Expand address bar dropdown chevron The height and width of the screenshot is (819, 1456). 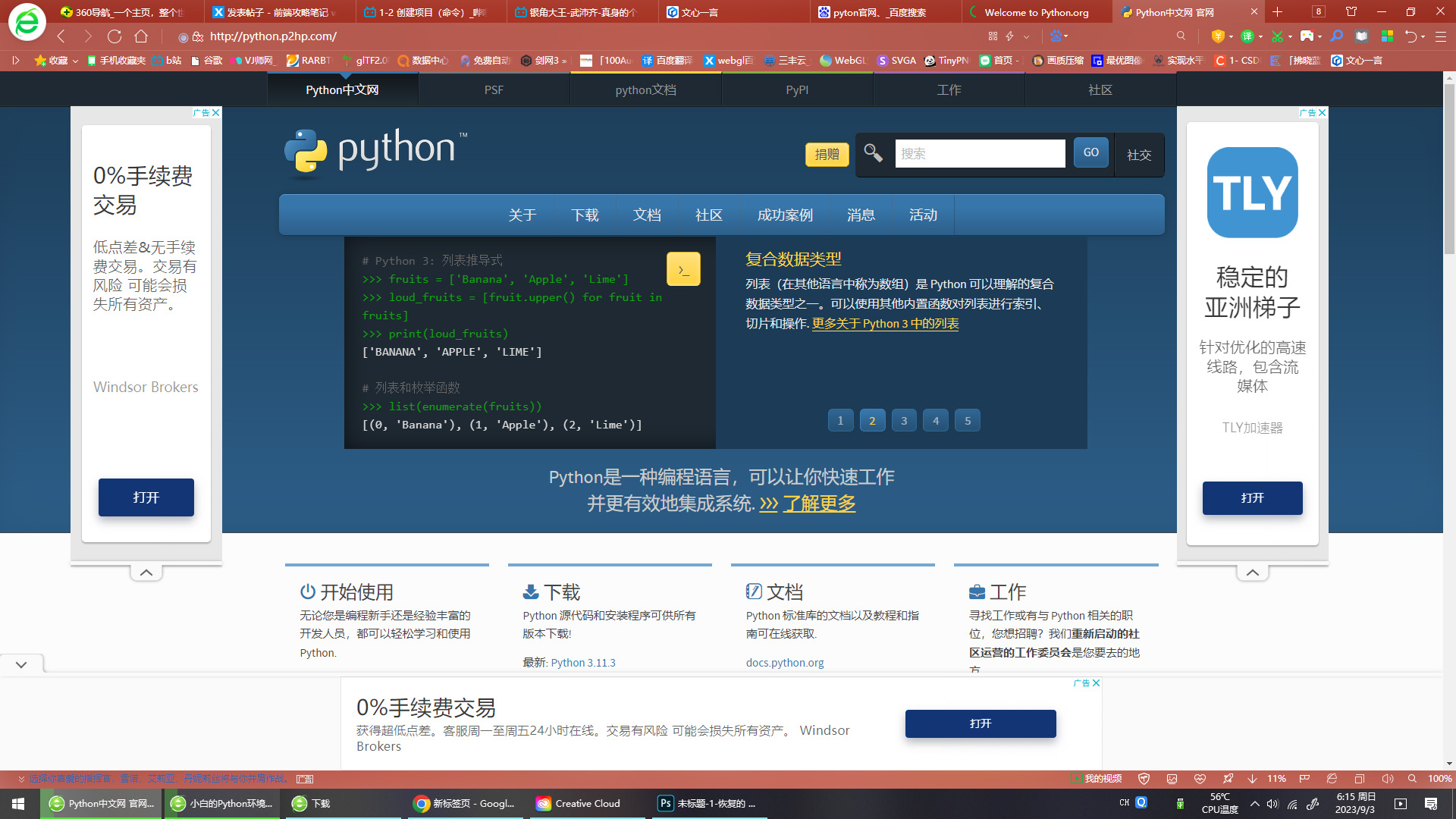pyautogui.click(x=1027, y=36)
